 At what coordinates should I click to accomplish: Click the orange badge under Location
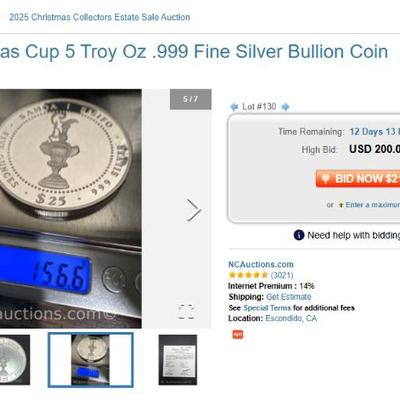pos(238,334)
